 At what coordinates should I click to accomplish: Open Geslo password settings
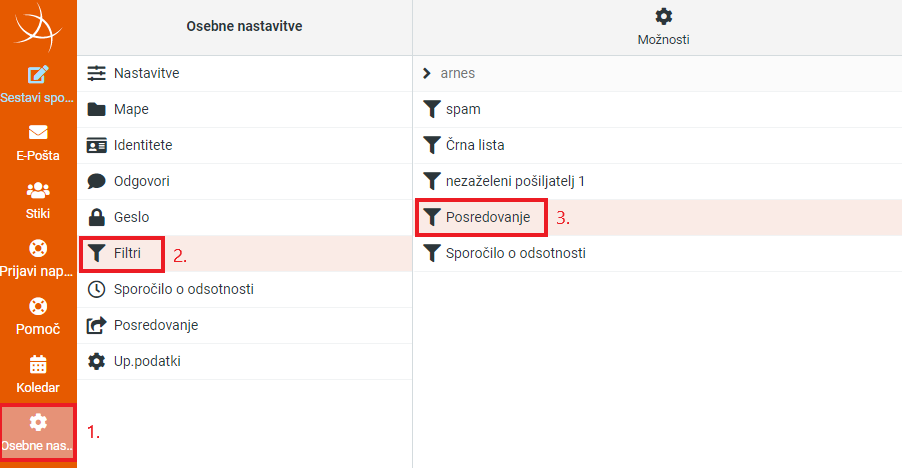pyautogui.click(x=244, y=217)
